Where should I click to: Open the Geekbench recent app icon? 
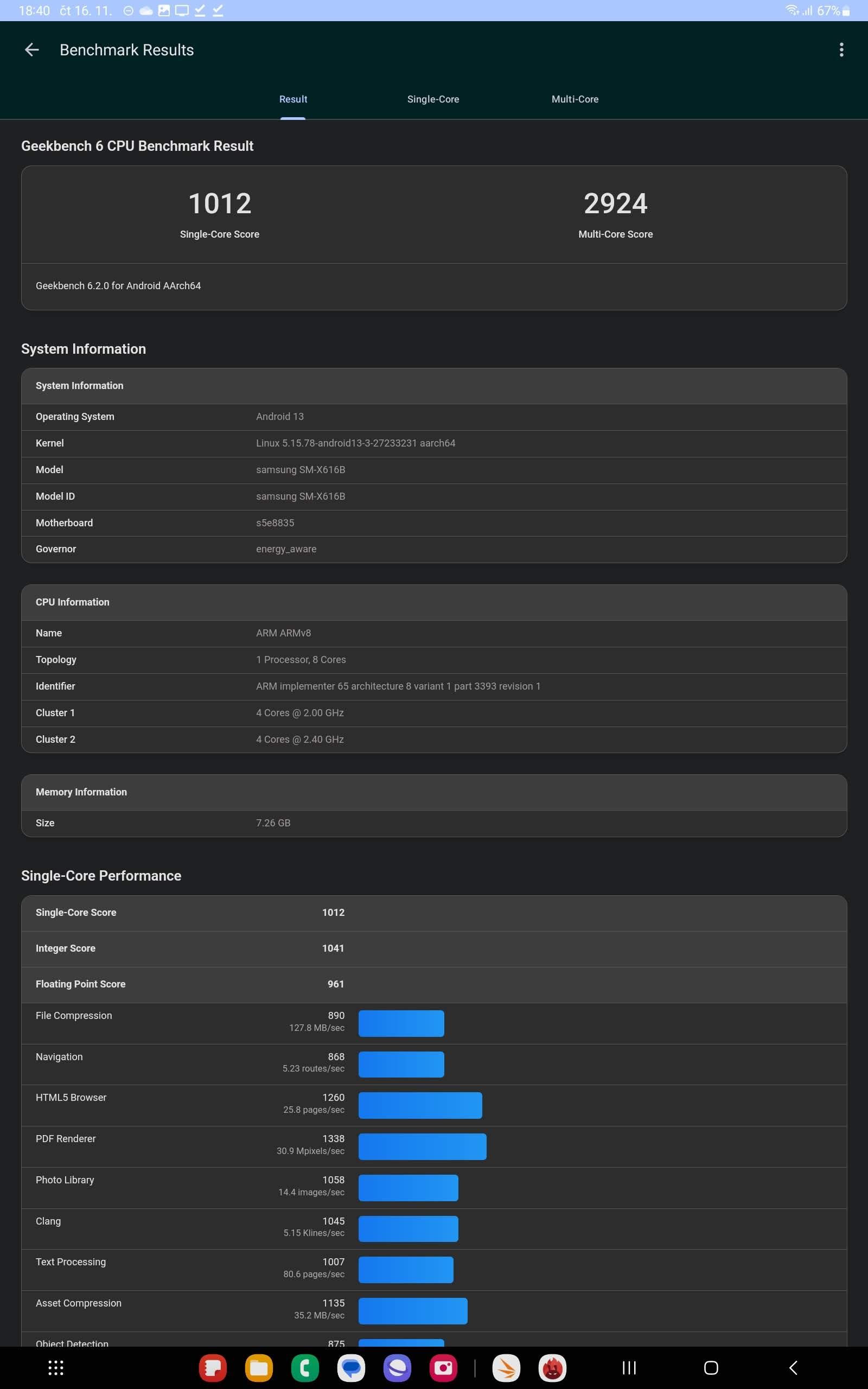coord(506,1368)
